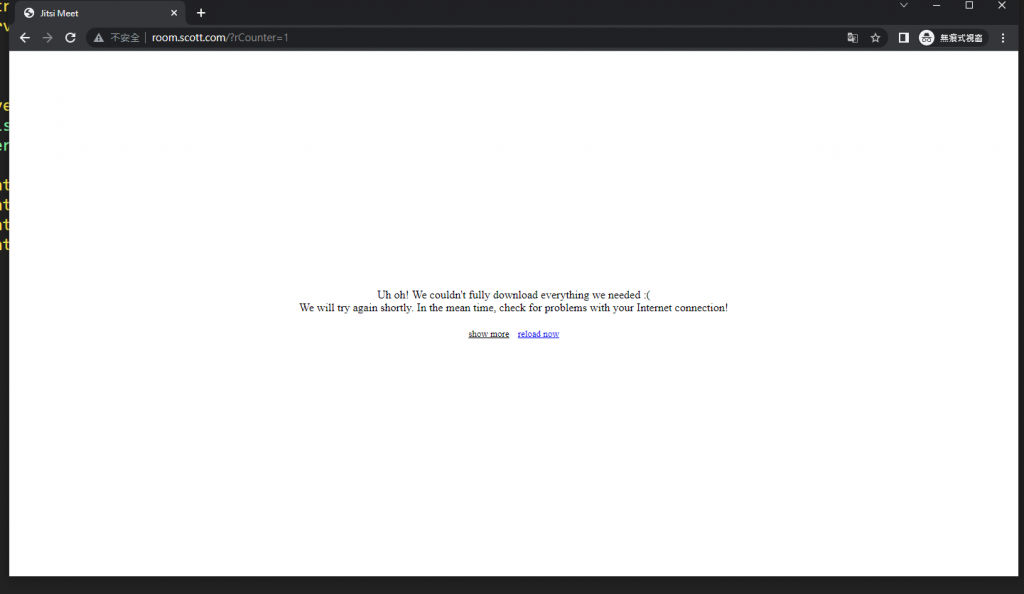Image resolution: width=1024 pixels, height=594 pixels.
Task: Open the incognito profile indicator
Action: [952, 38]
